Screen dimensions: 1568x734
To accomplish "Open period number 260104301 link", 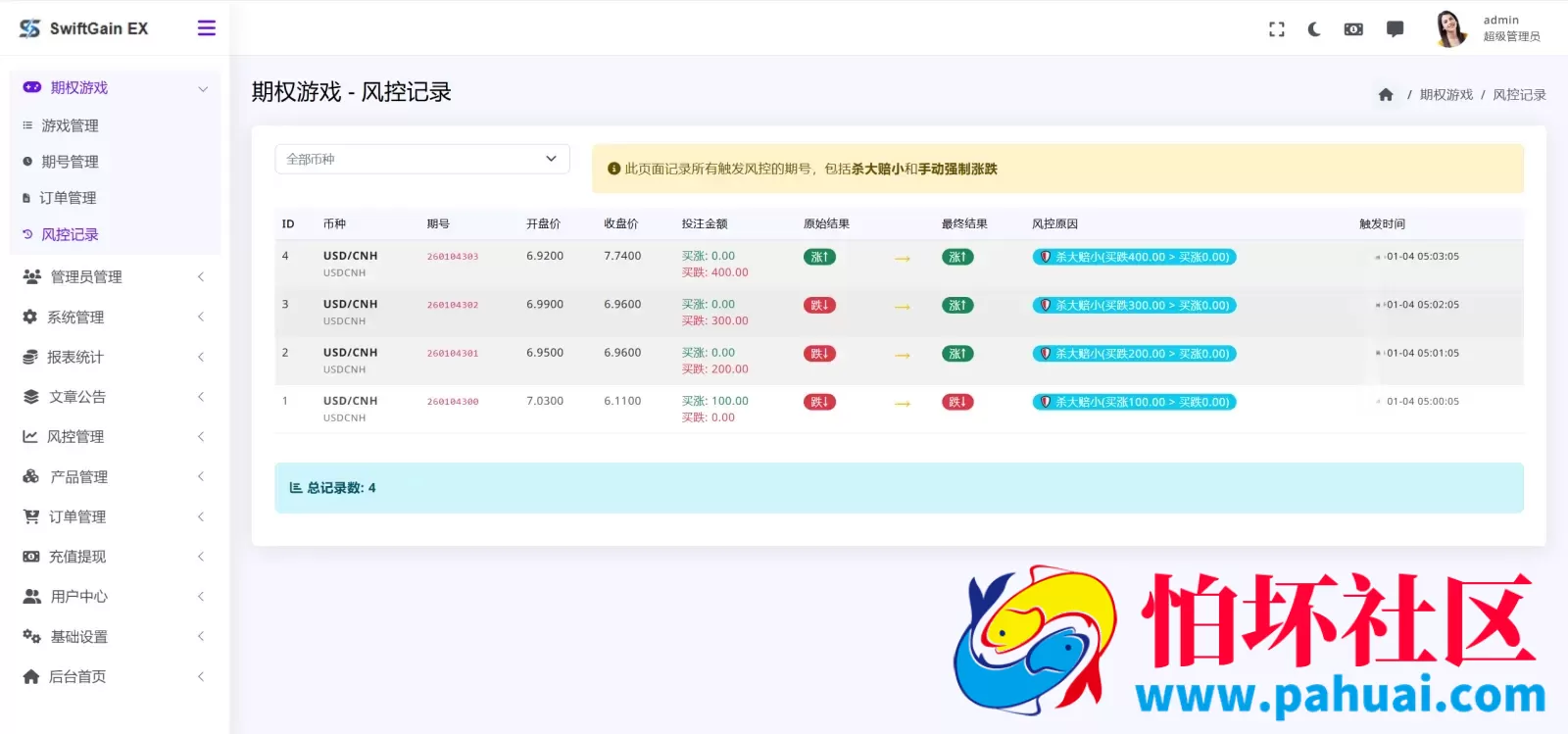I will tap(453, 353).
